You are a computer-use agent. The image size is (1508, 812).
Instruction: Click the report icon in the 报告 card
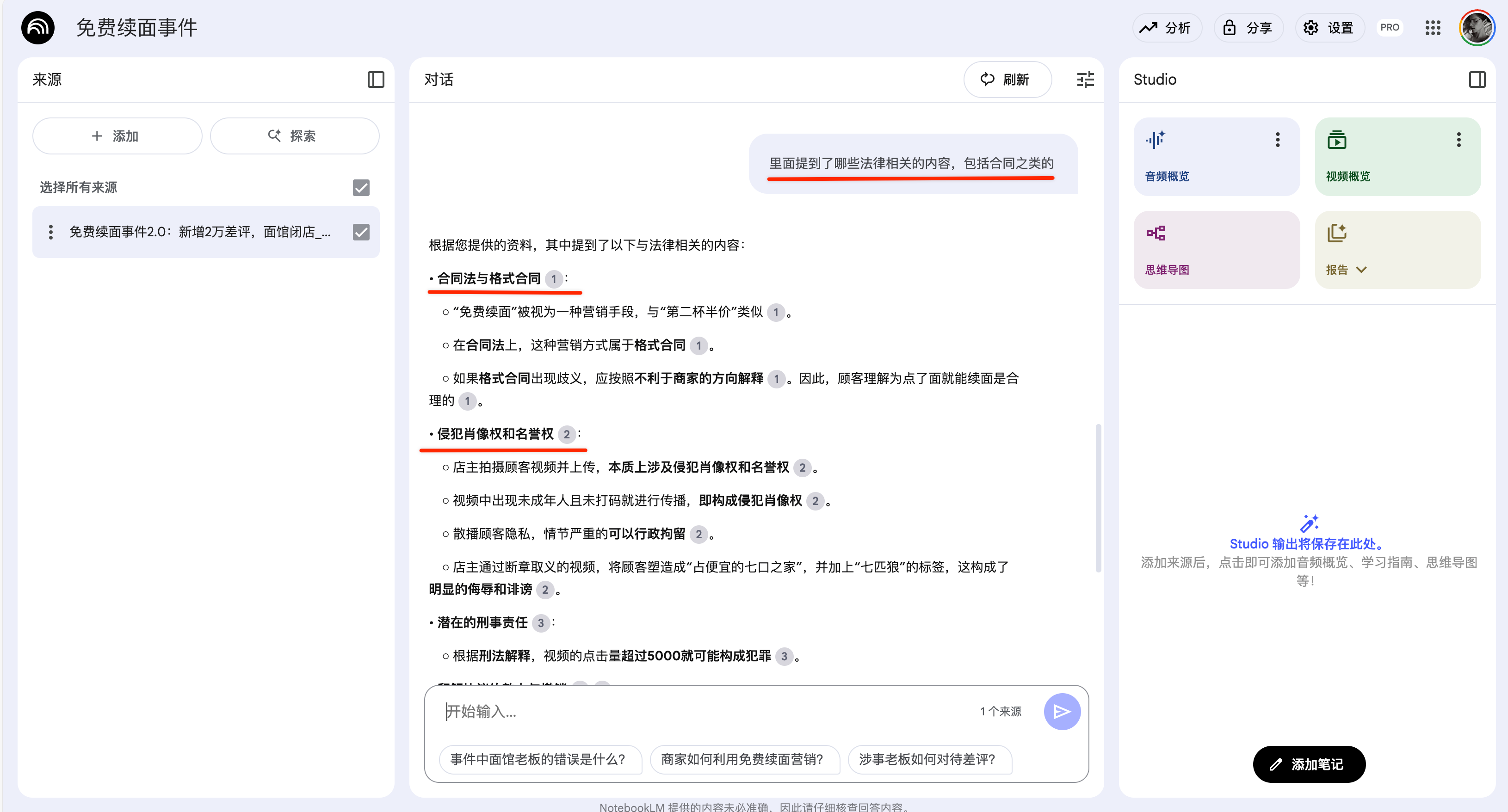click(x=1336, y=233)
